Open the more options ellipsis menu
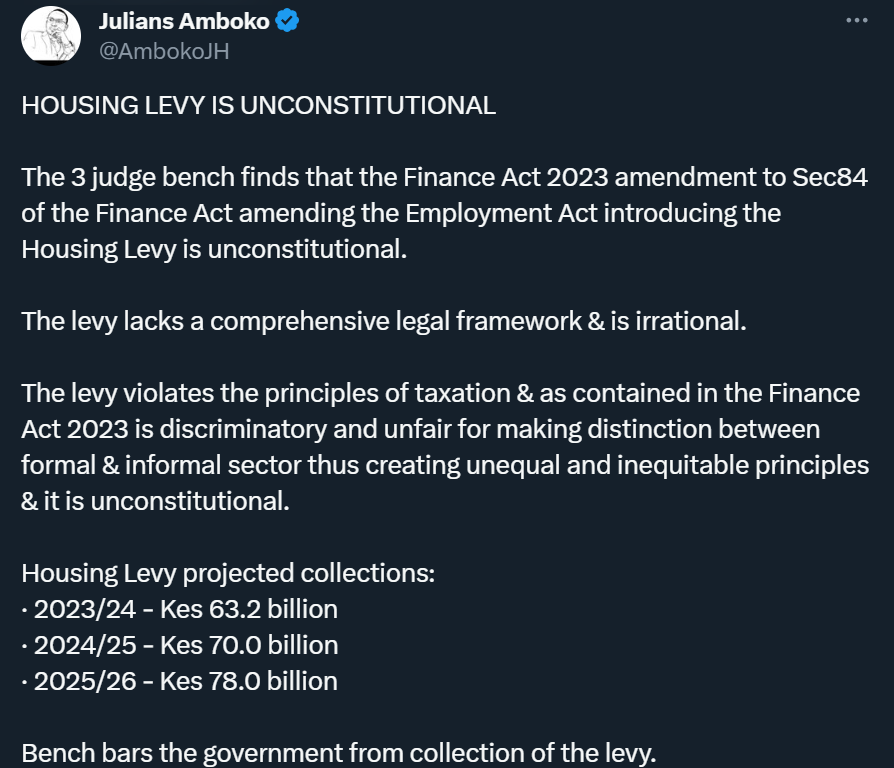 click(858, 20)
